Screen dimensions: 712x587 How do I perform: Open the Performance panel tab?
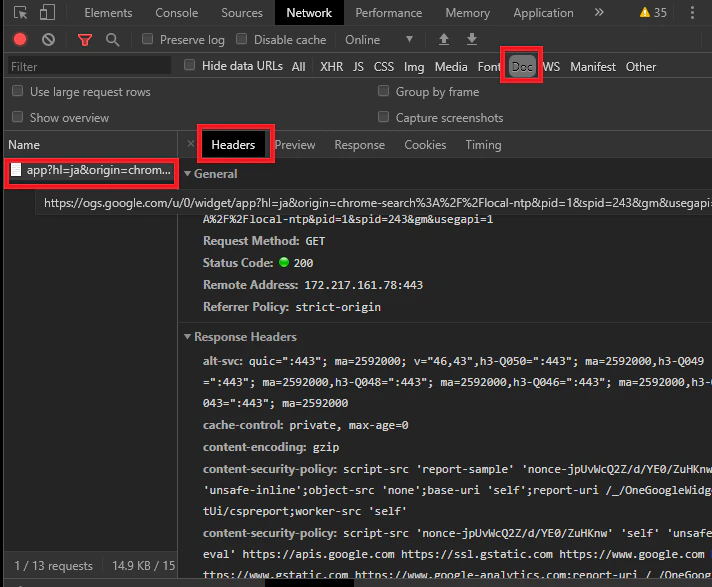pos(388,13)
